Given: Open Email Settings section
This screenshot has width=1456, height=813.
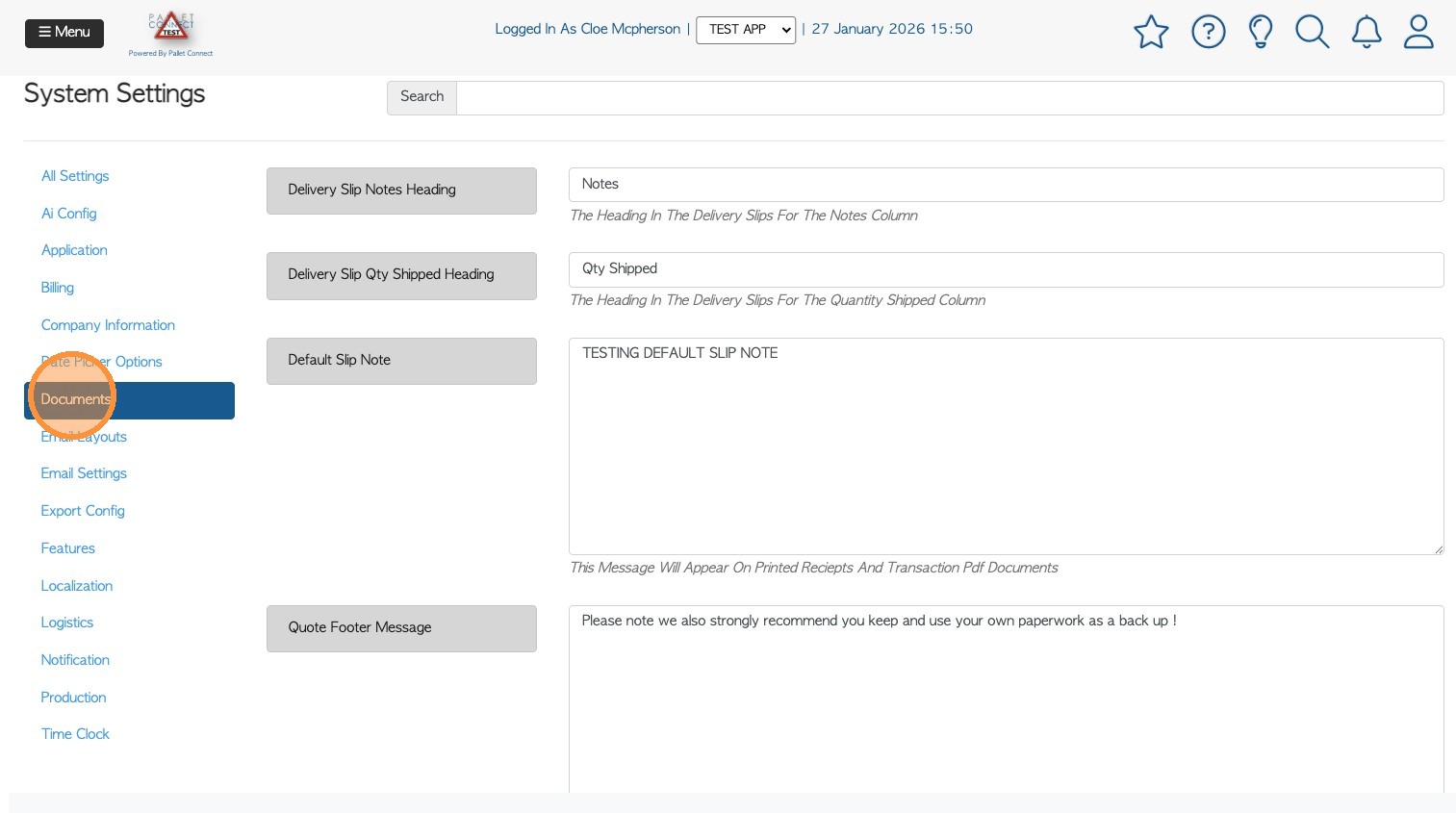Looking at the screenshot, I should tap(84, 473).
